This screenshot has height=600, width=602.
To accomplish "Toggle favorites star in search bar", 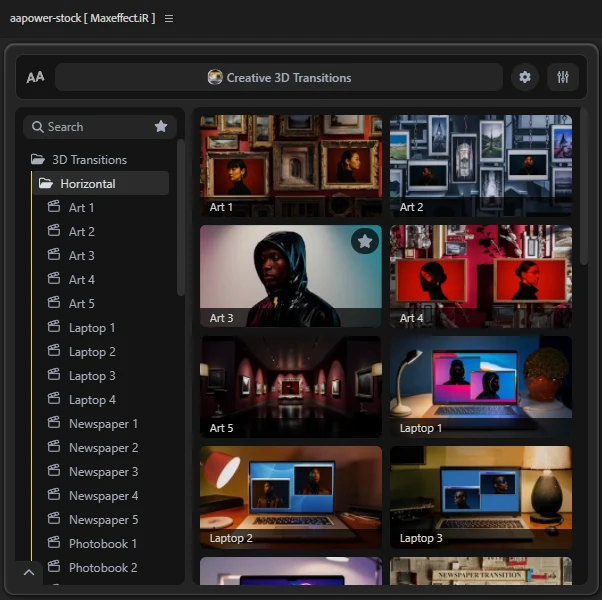I will 161,126.
